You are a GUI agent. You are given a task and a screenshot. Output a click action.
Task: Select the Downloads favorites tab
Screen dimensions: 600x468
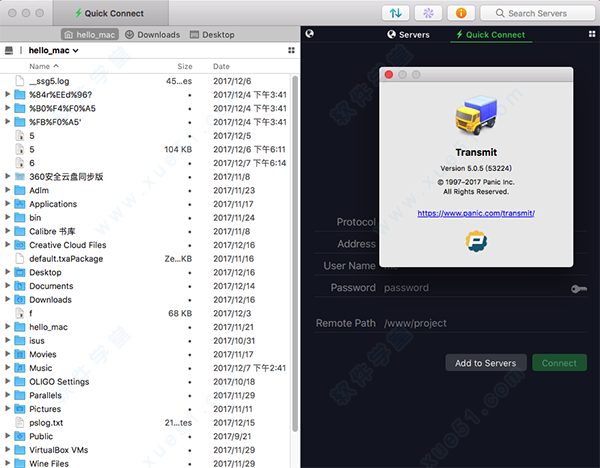(153, 34)
